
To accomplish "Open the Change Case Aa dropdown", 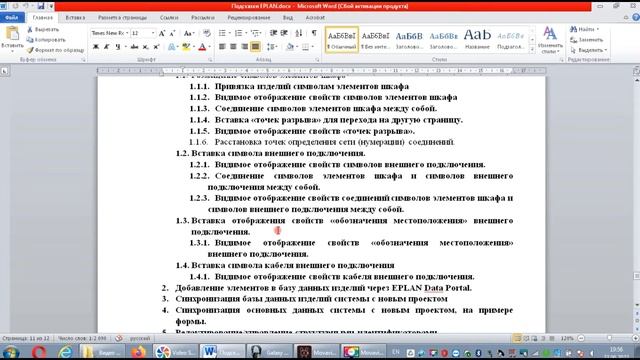I will (x=189, y=33).
